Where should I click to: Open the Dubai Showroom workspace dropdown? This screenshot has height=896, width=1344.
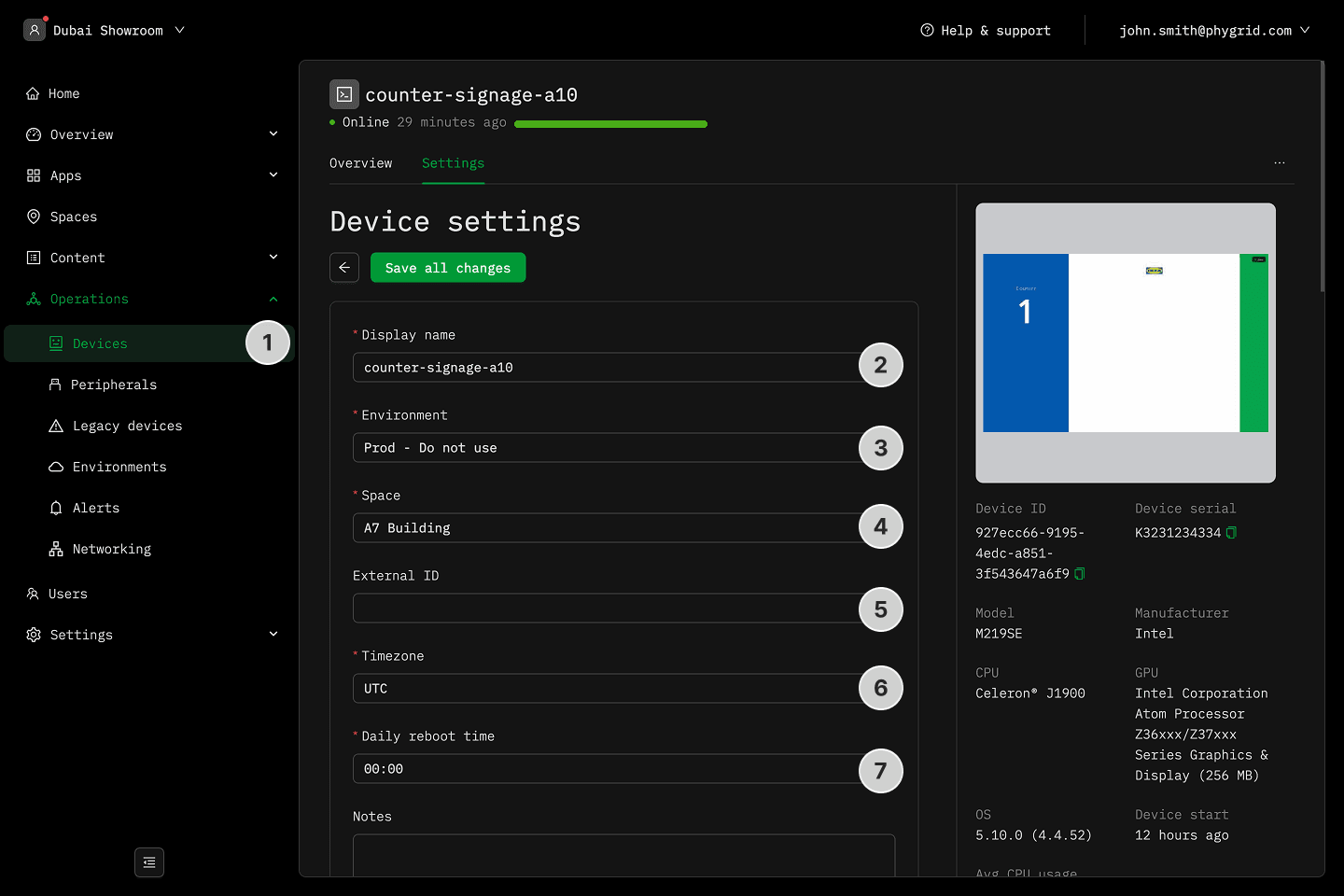[x=106, y=31]
